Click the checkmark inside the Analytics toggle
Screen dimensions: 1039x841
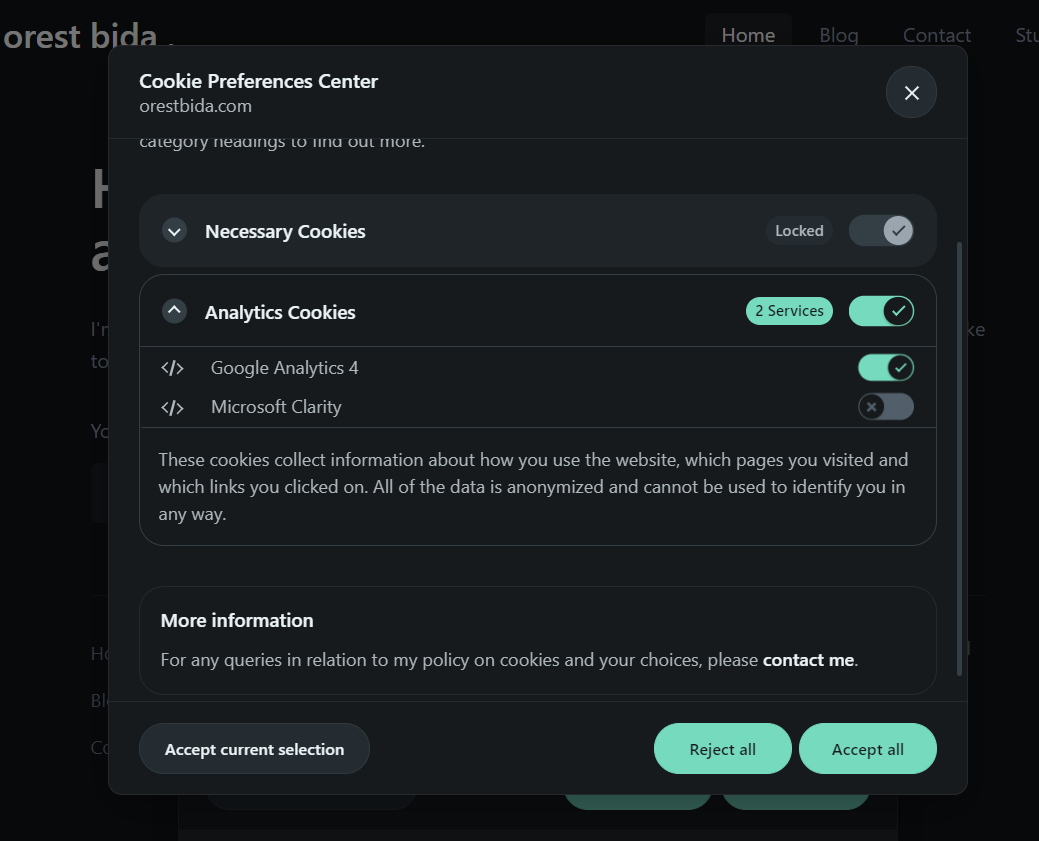(x=897, y=311)
